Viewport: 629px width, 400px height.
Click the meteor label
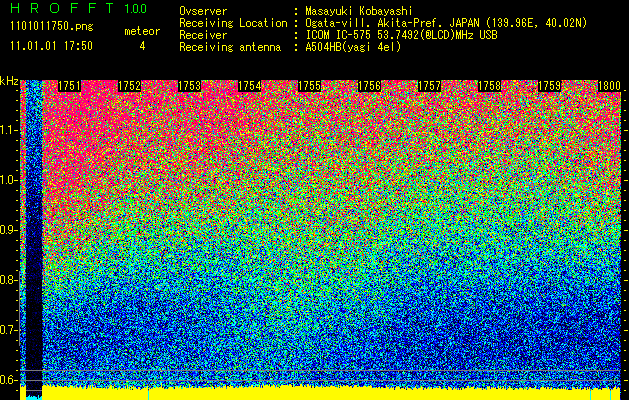click(x=142, y=31)
